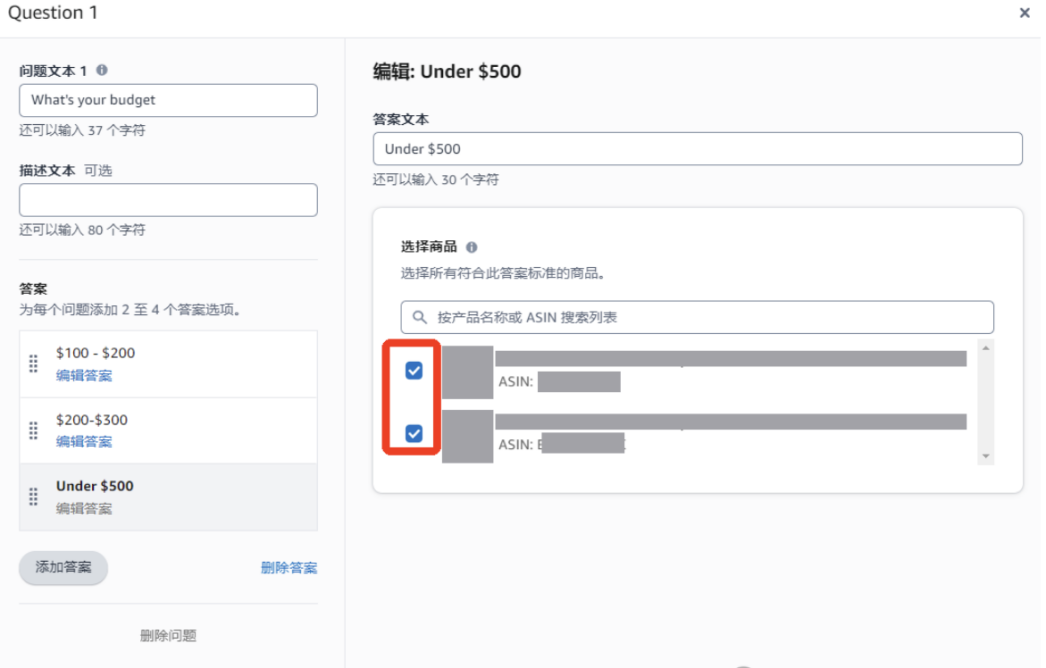Uncheck the second product checkbox
Viewport: 1046px width, 668px height.
414,434
